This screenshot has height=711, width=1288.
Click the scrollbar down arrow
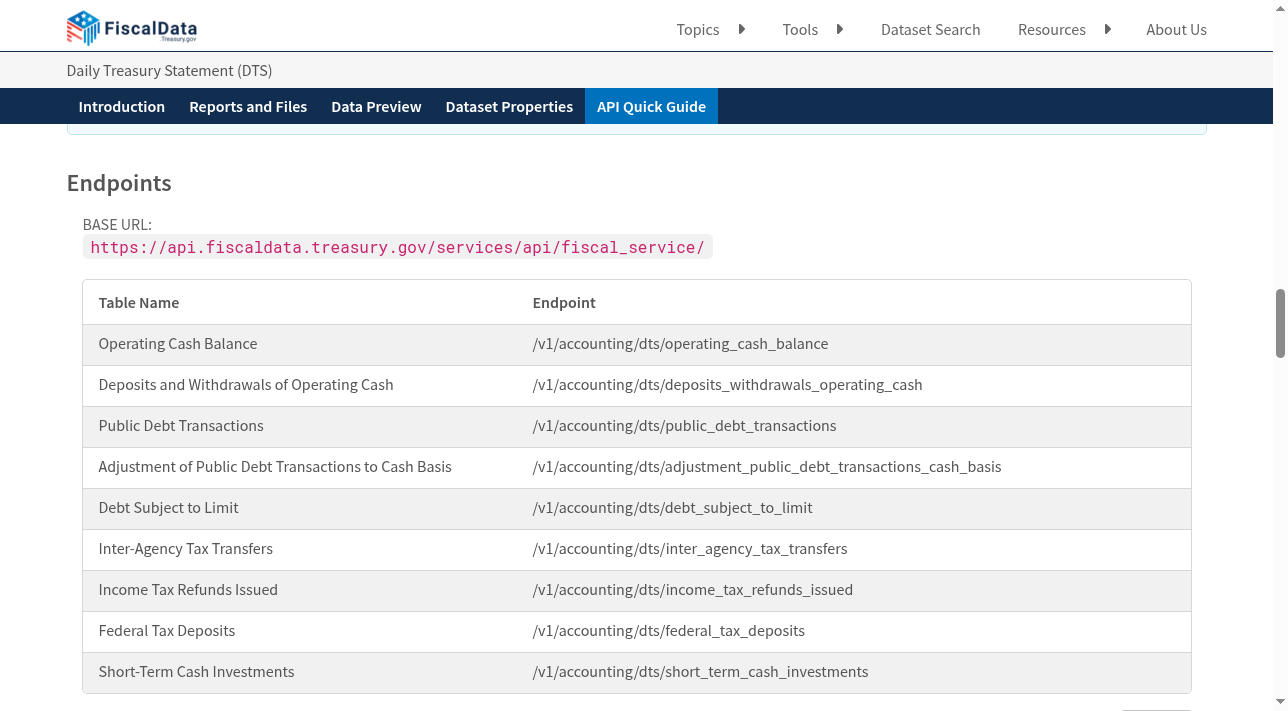pyautogui.click(x=1280, y=704)
